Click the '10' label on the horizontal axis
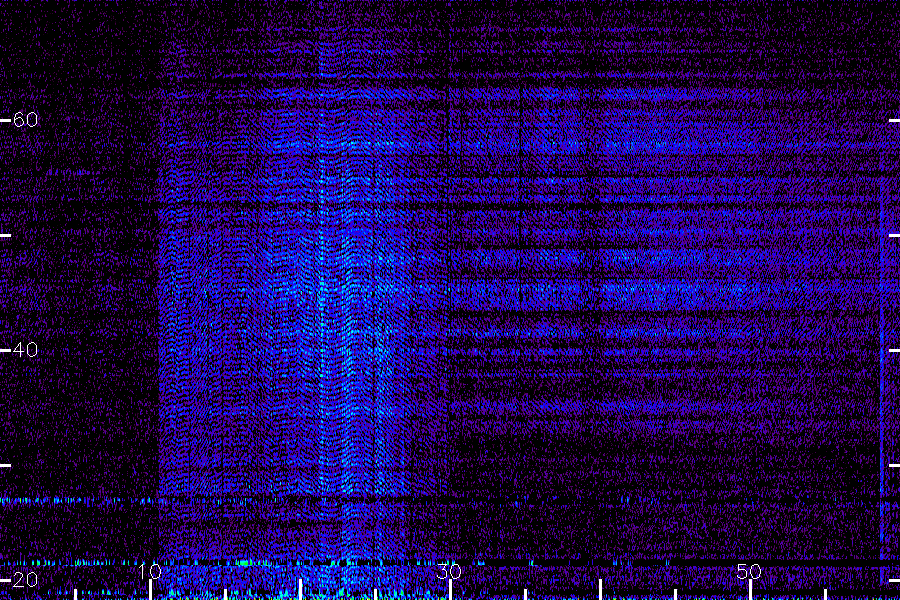This screenshot has width=900, height=600. pos(150,571)
